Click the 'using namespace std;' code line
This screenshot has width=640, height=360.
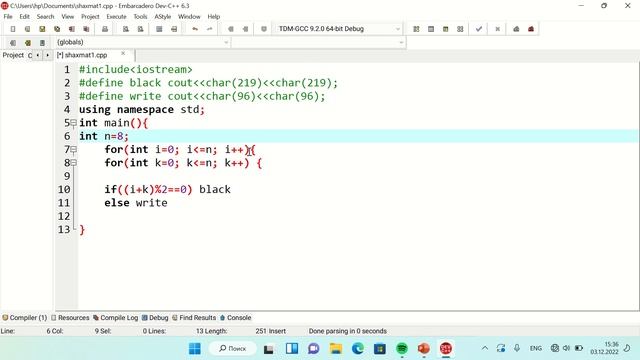142,109
